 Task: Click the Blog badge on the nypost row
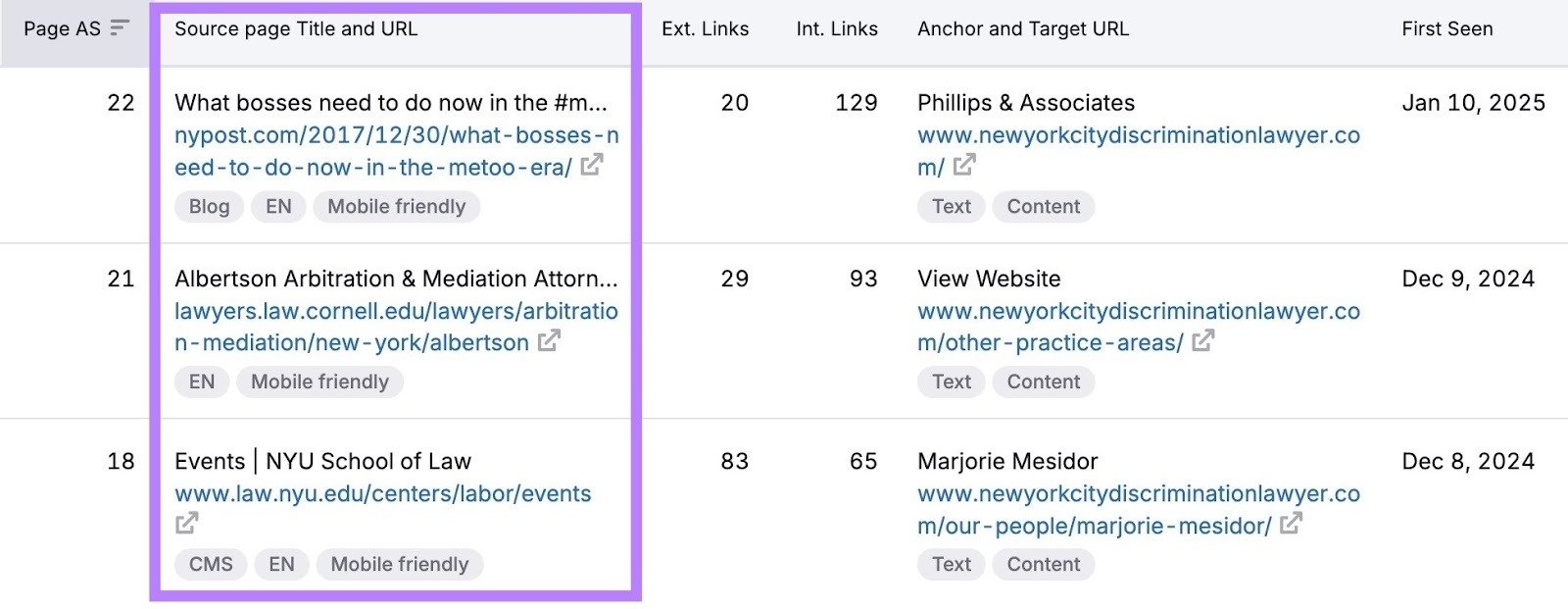click(x=208, y=206)
